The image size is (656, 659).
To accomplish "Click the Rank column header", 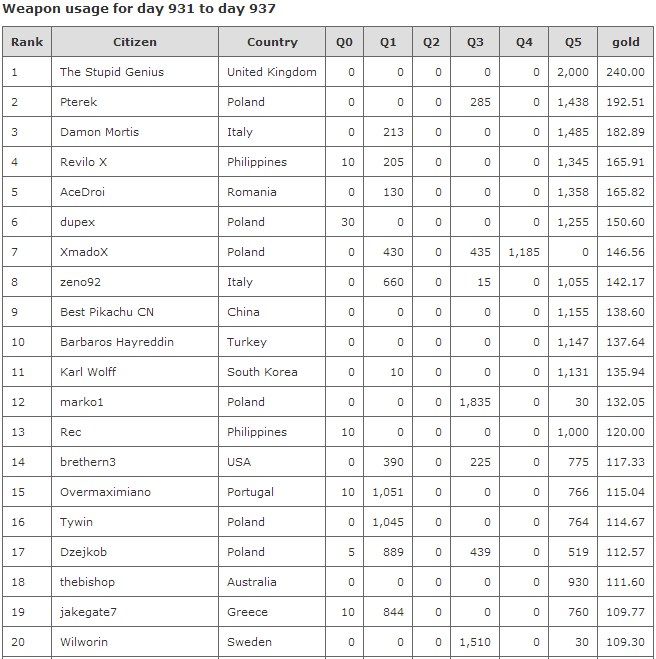I will pos(27,42).
